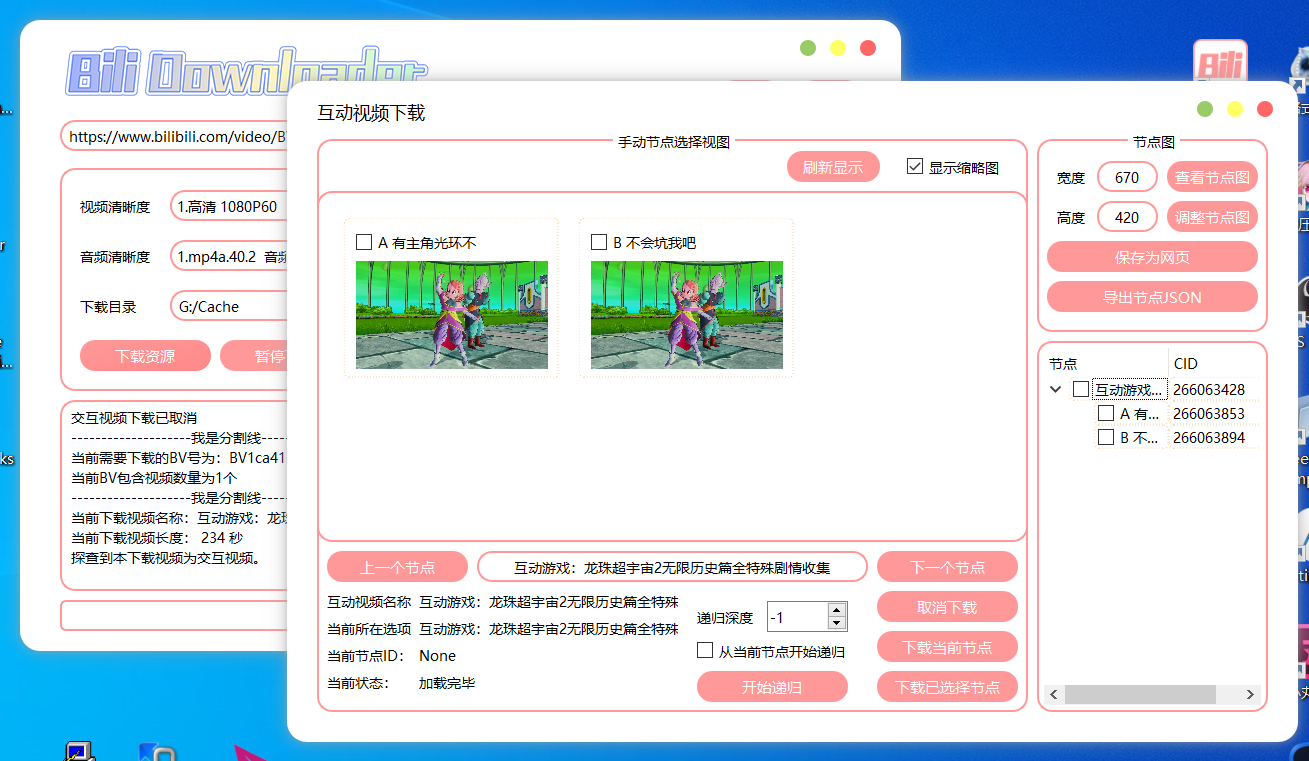The image size is (1309, 761).
Task: Click 保存为网页 to save as webpage
Action: [1152, 256]
